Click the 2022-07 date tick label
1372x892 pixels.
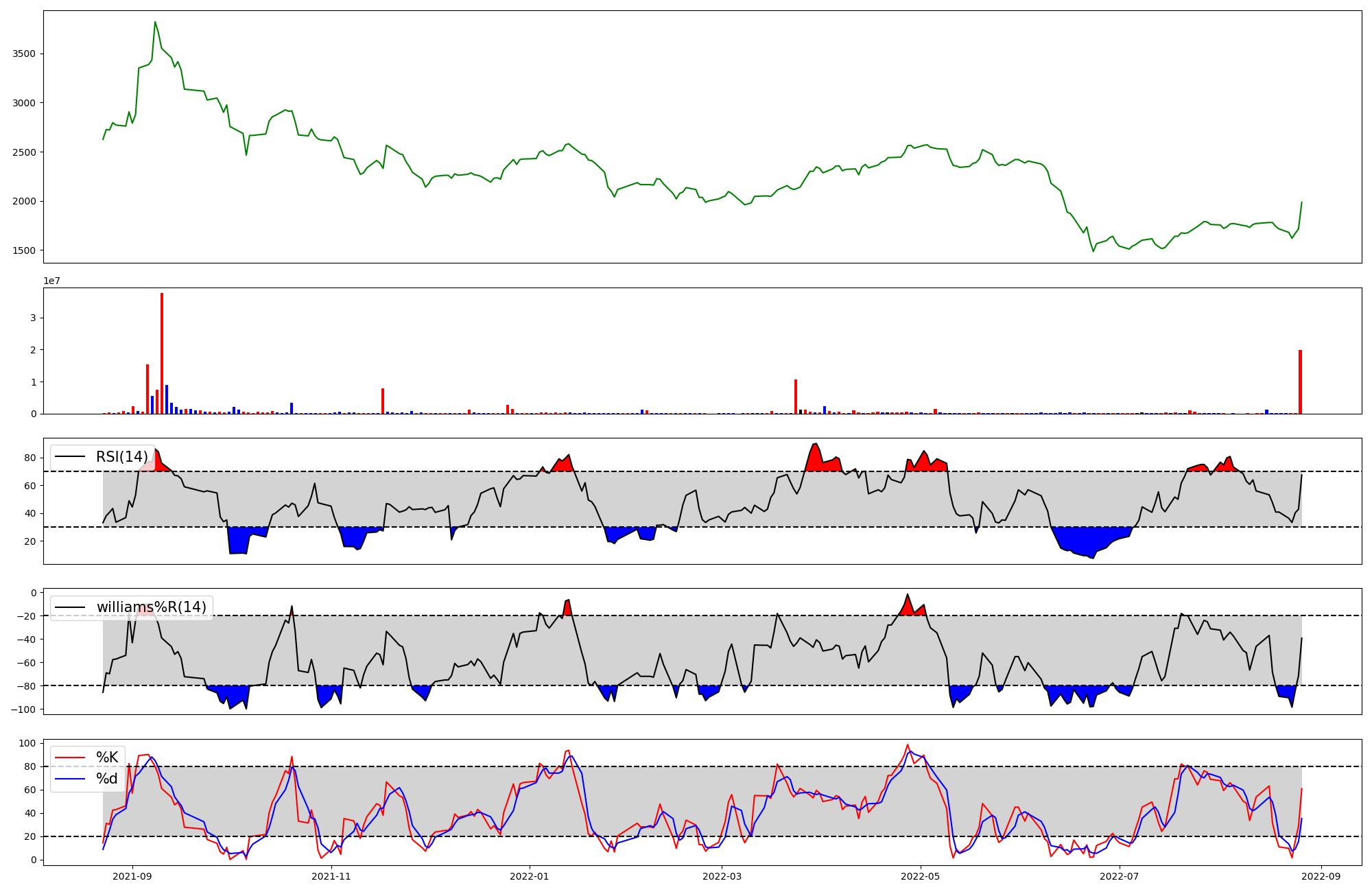(1120, 876)
